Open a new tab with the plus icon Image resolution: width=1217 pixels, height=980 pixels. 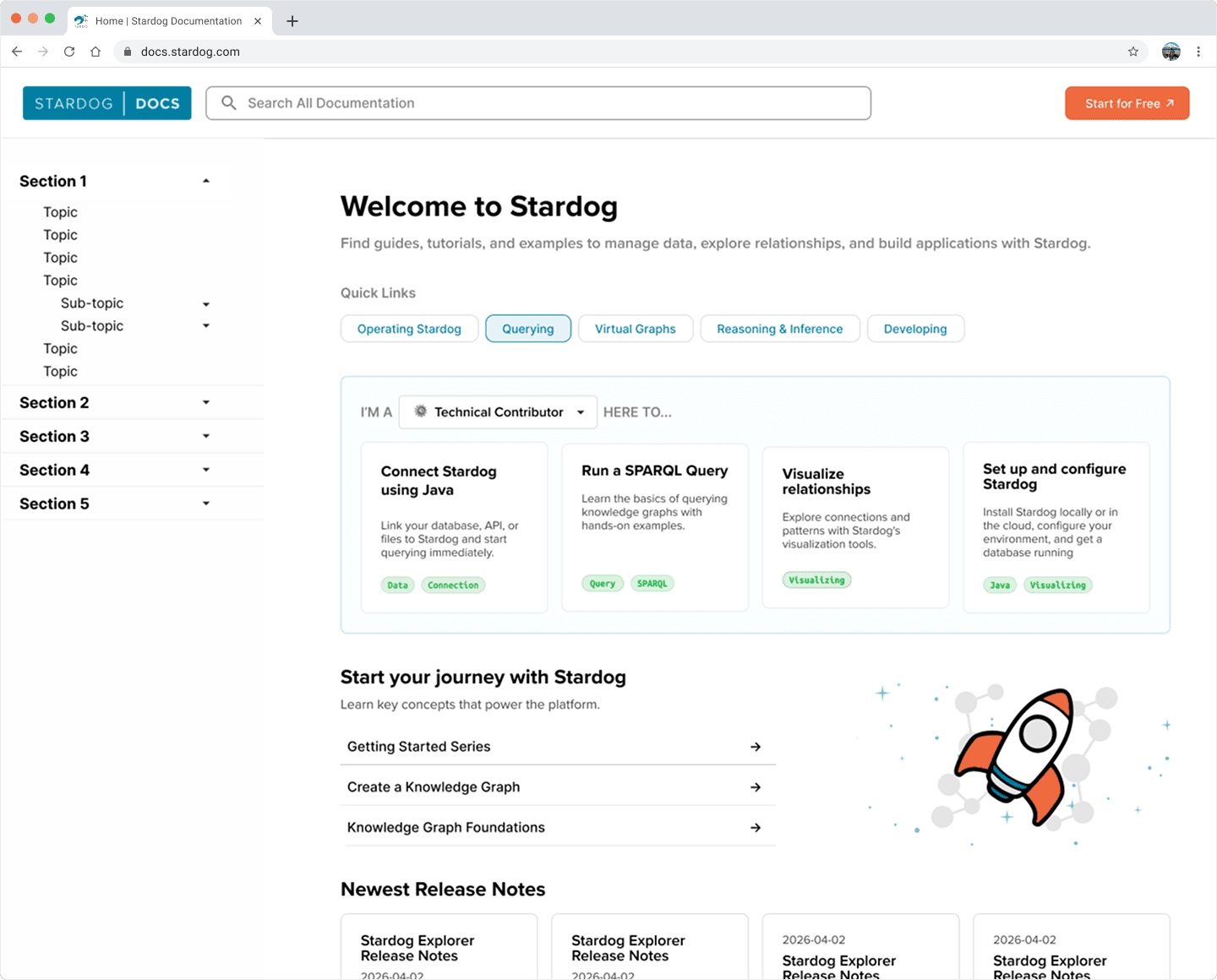[x=292, y=21]
